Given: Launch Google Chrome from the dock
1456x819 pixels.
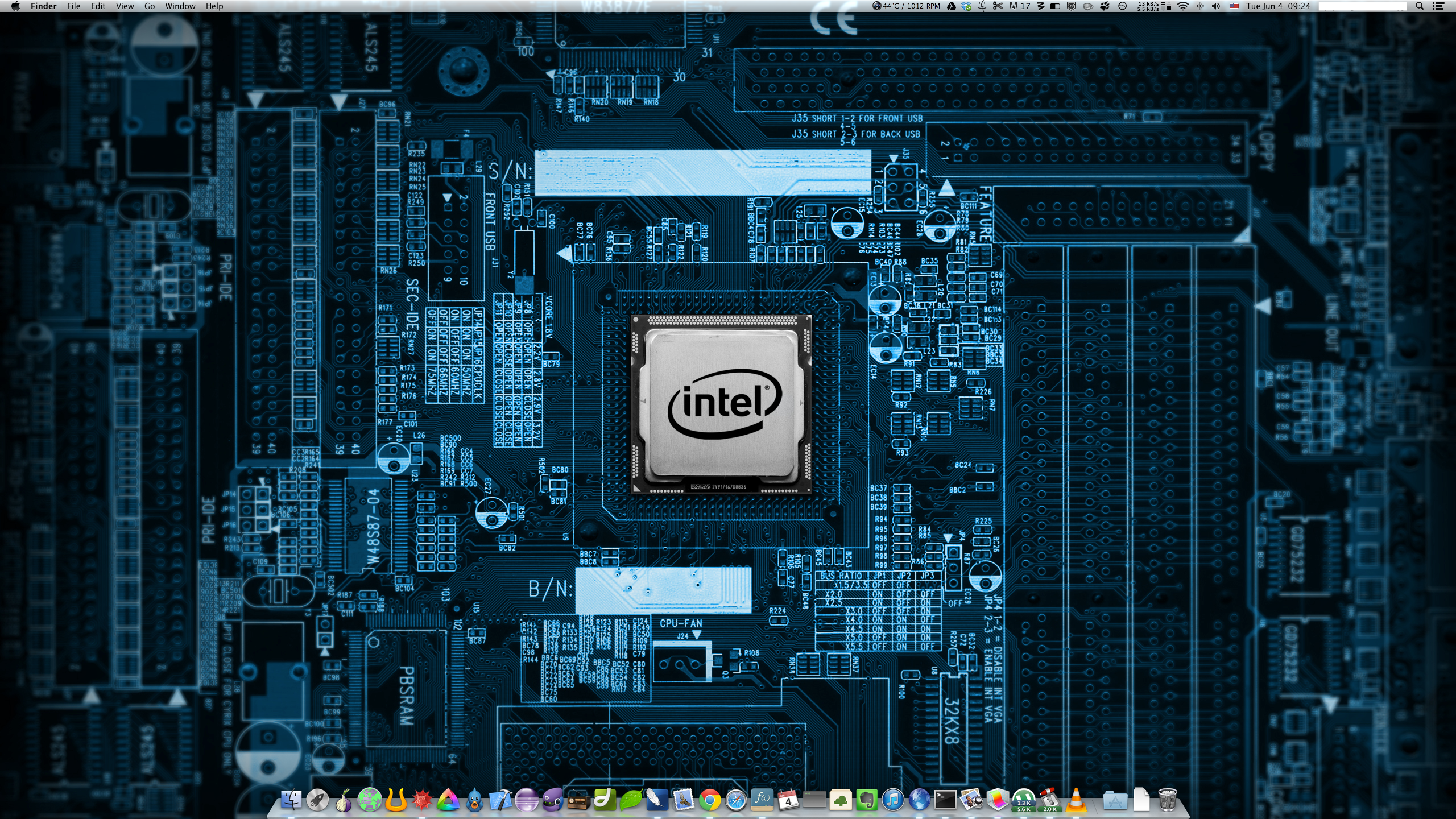Looking at the screenshot, I should [x=709, y=800].
